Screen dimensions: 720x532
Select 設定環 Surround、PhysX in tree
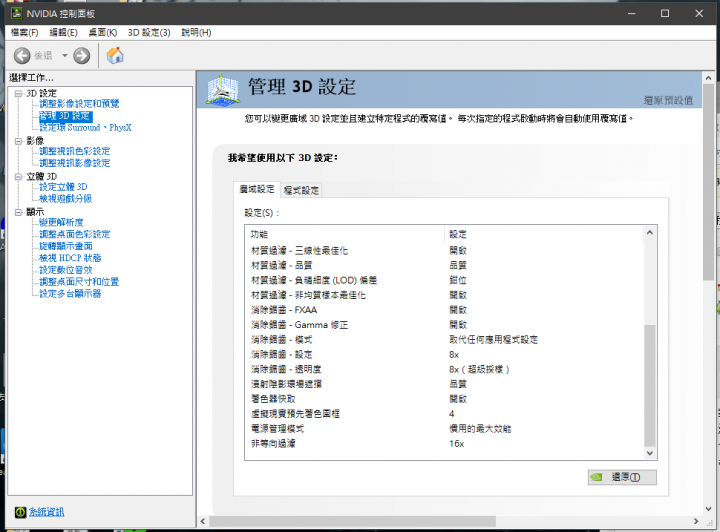85,128
